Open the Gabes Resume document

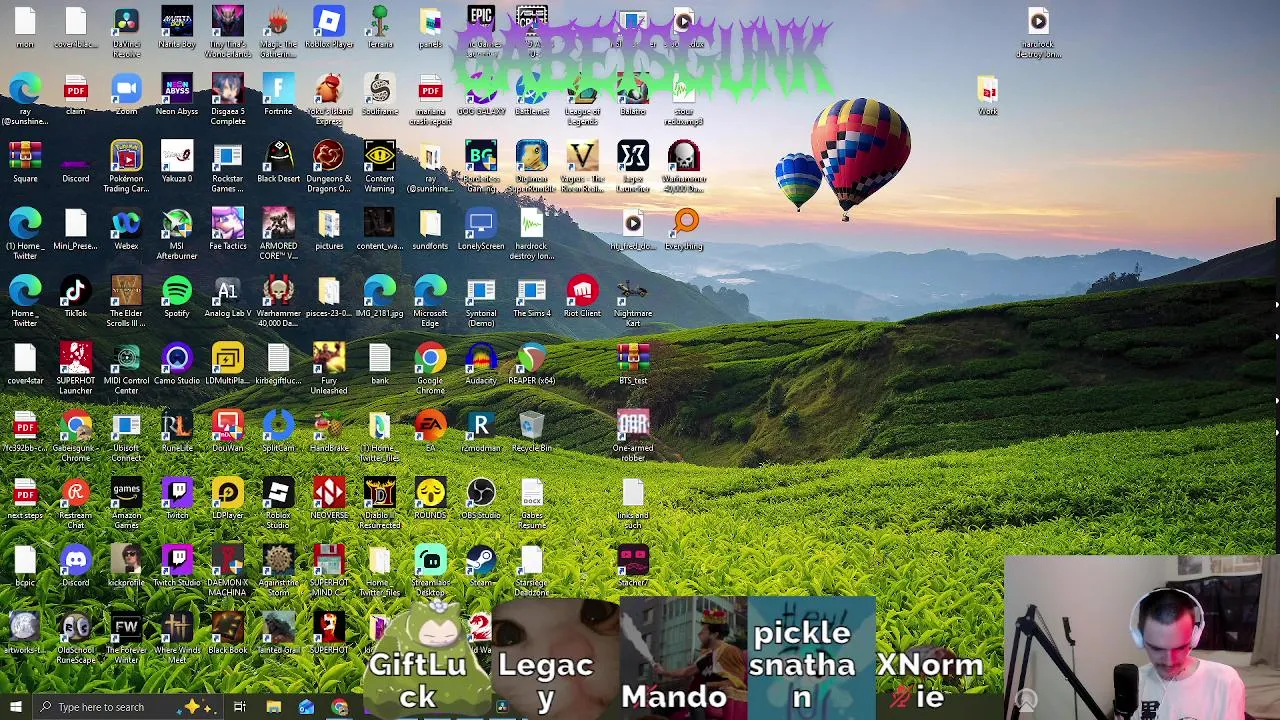(531, 503)
